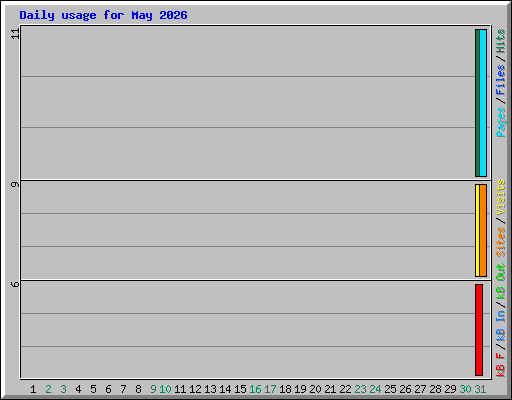Click the 'Visits' legend label
The width and height of the screenshot is (512, 400).
click(x=501, y=197)
